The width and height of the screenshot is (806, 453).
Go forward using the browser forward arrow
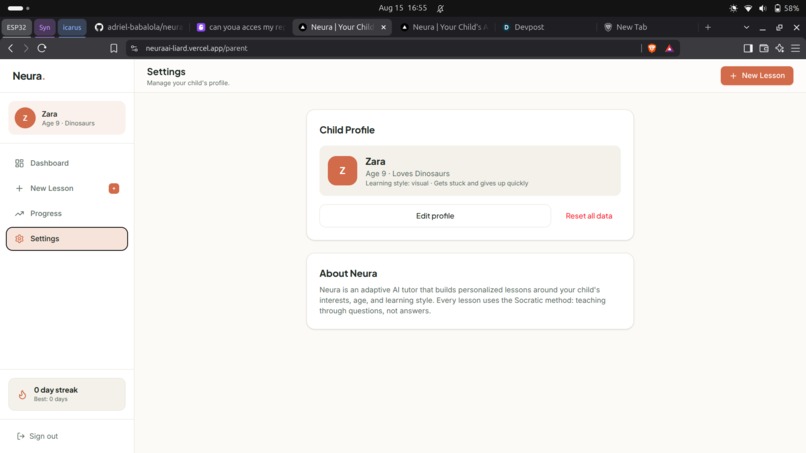coord(26,48)
